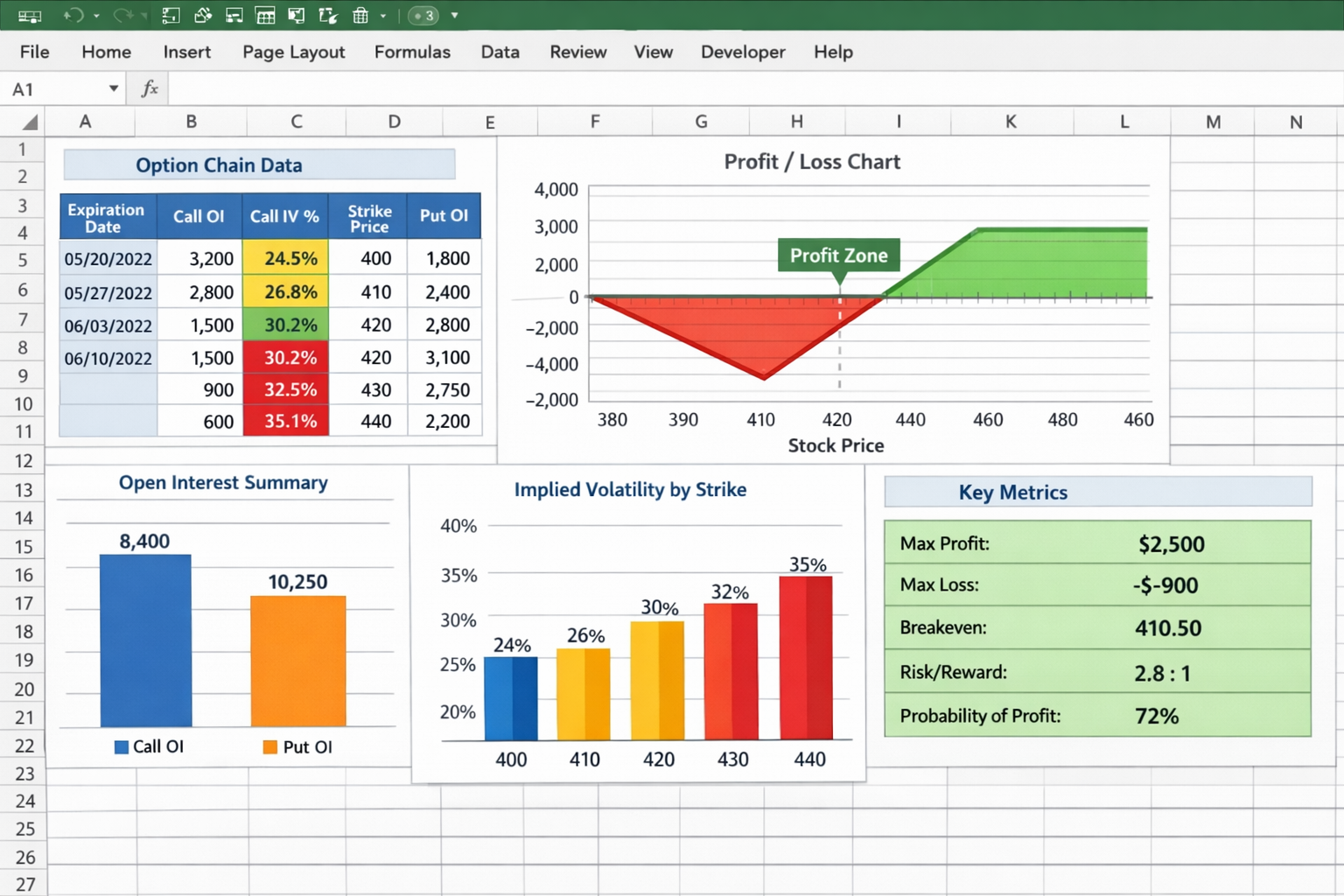Open dropdown arrow right of the 3 pill
Image resolution: width=1344 pixels, height=896 pixels.
click(454, 16)
